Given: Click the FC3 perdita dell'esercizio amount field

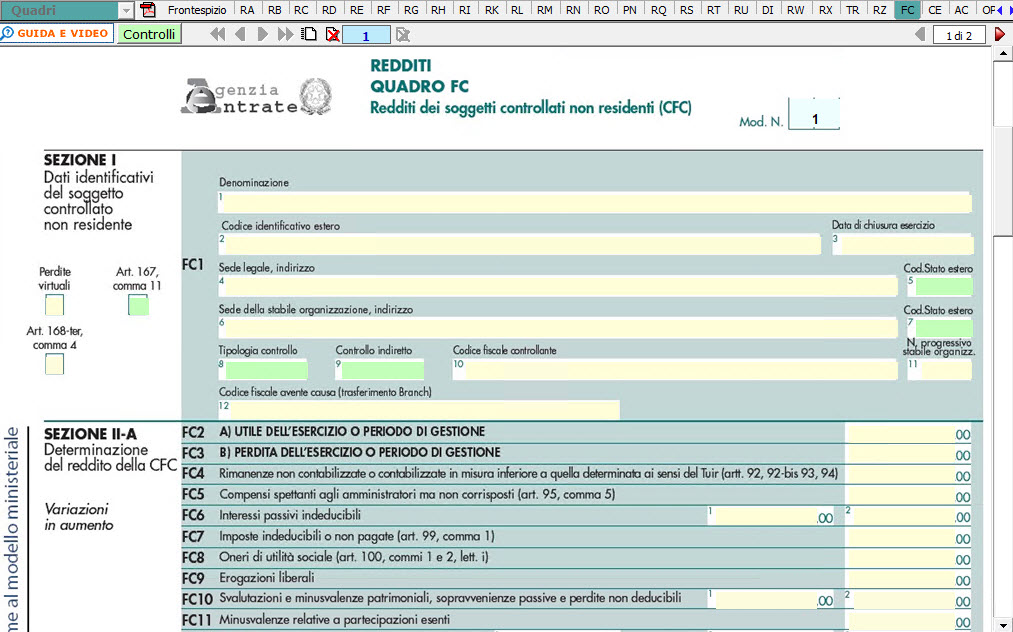Looking at the screenshot, I should 908,454.
